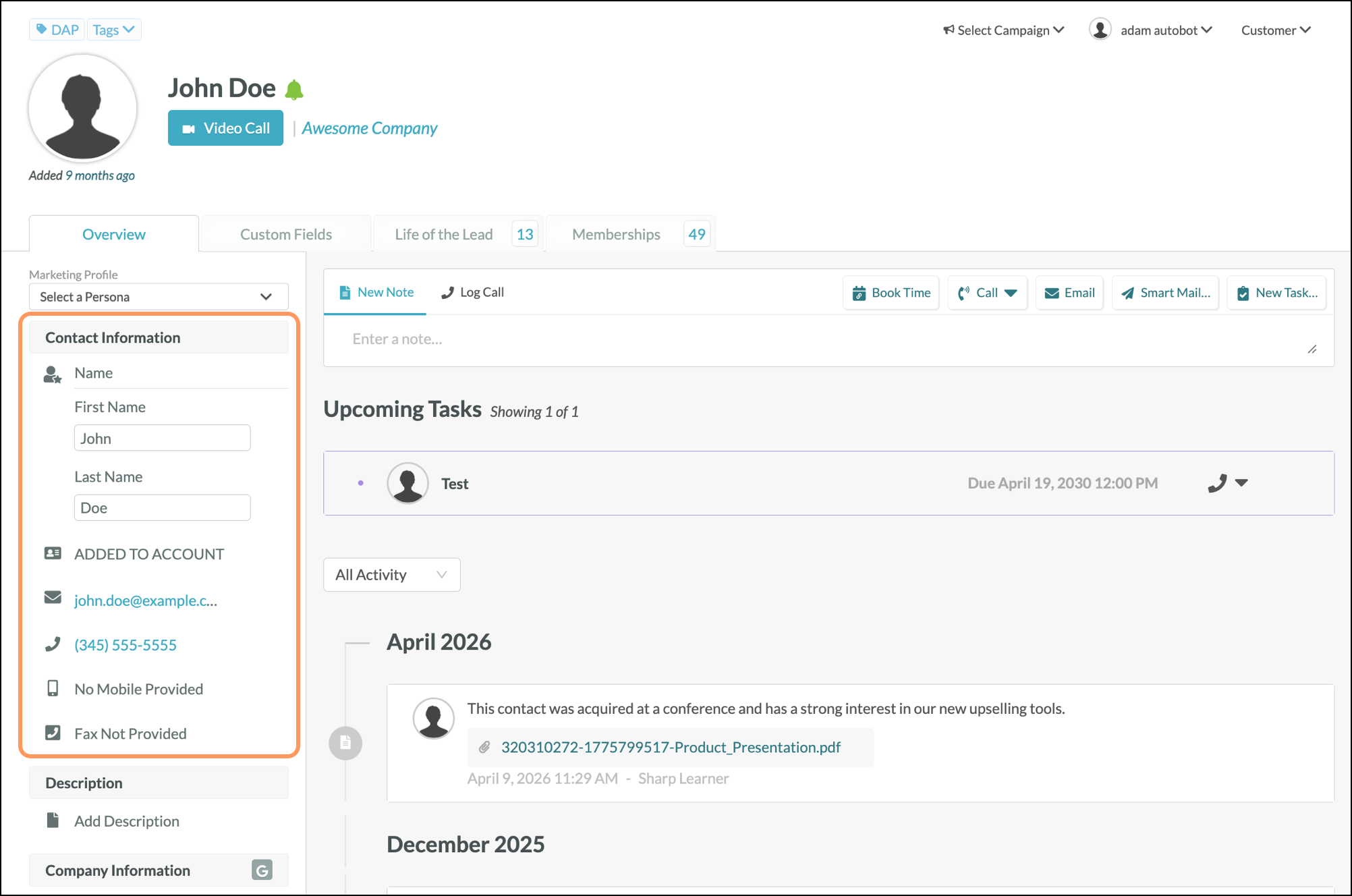Click the john.doe@example email link
Screen dimensions: 1352x896
tap(146, 600)
